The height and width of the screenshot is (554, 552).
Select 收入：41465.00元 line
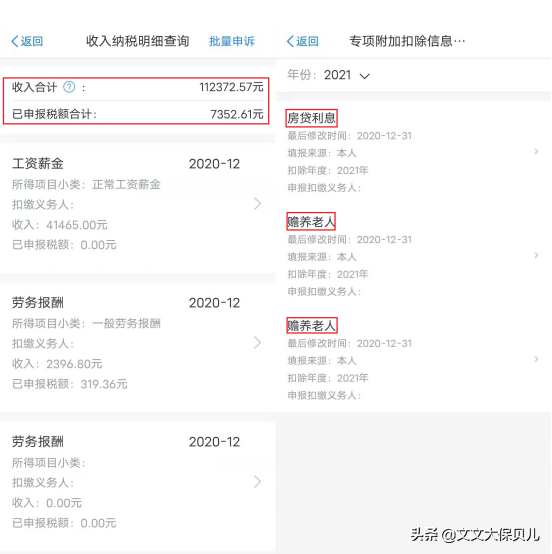coord(60,225)
